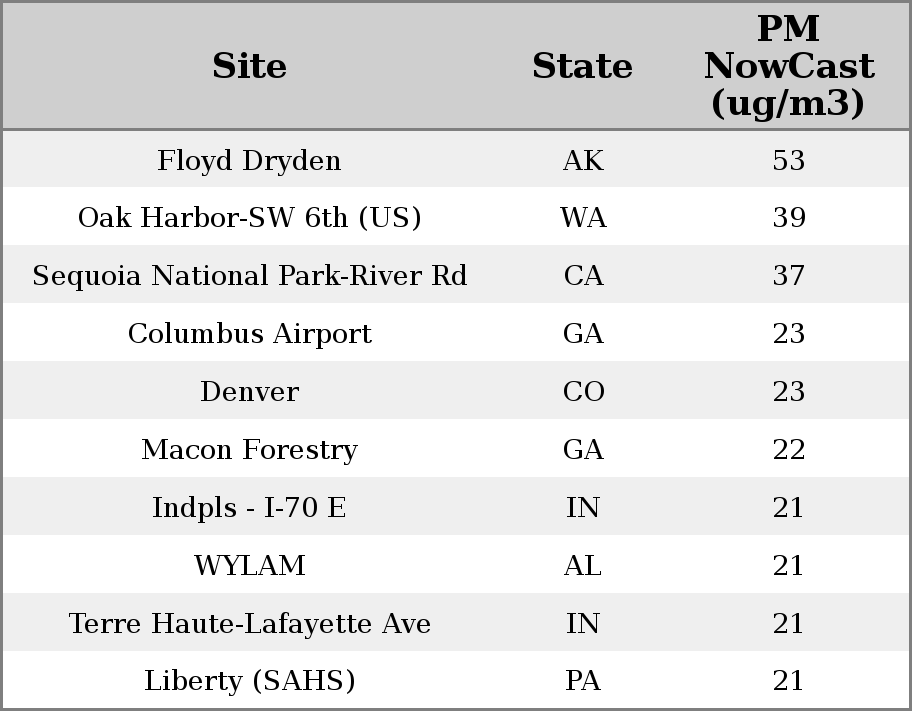
Task: Click the Terre Haute-Lafayette Ave cell
Action: 249,623
